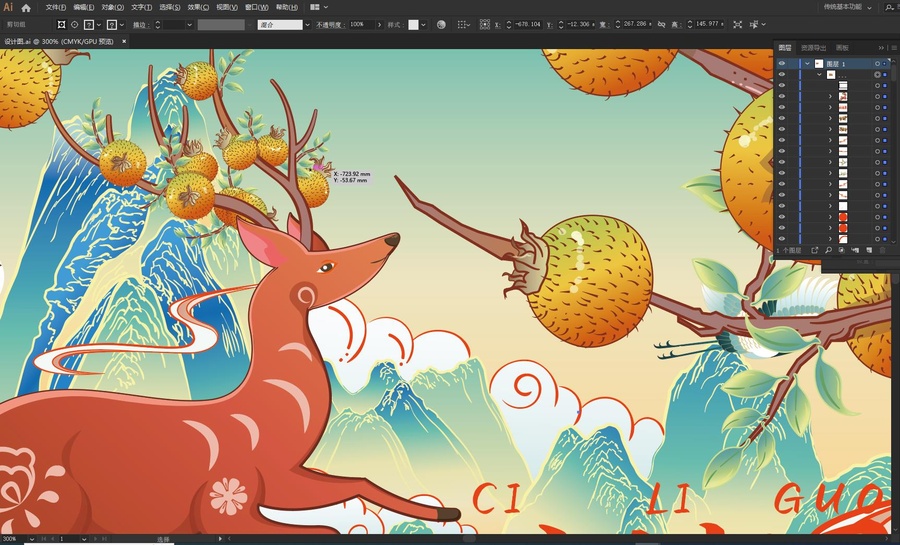Open the 对象(O) menu
Screen dimensions: 900x545
click(x=112, y=7)
